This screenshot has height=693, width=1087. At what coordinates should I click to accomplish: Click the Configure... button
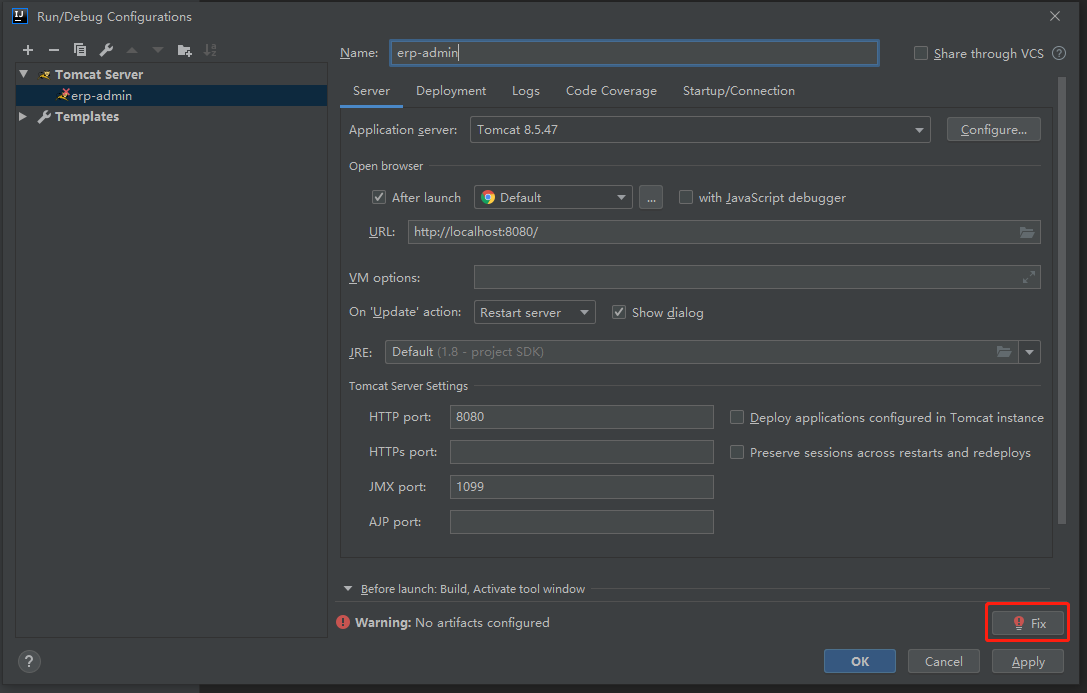click(993, 130)
